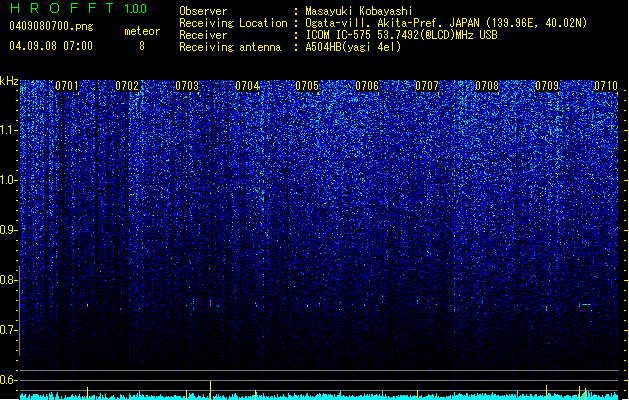Click the antenna value A504HB(yagi 4el)

click(x=353, y=47)
